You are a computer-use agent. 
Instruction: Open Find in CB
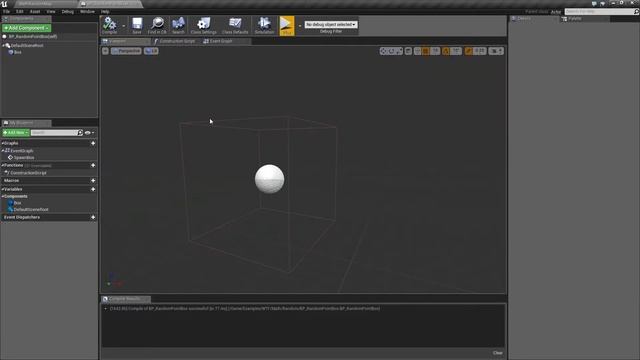pyautogui.click(x=157, y=25)
